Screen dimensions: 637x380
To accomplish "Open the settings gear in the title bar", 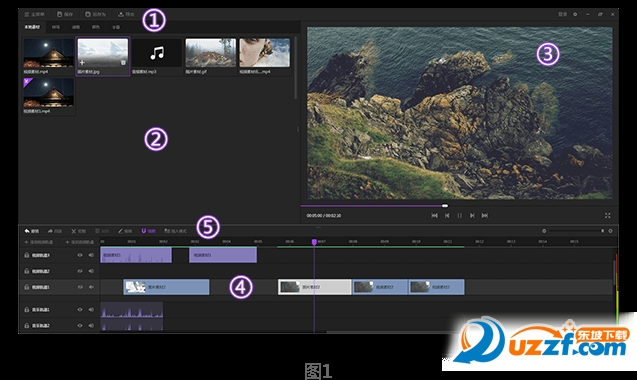I will click(x=575, y=14).
